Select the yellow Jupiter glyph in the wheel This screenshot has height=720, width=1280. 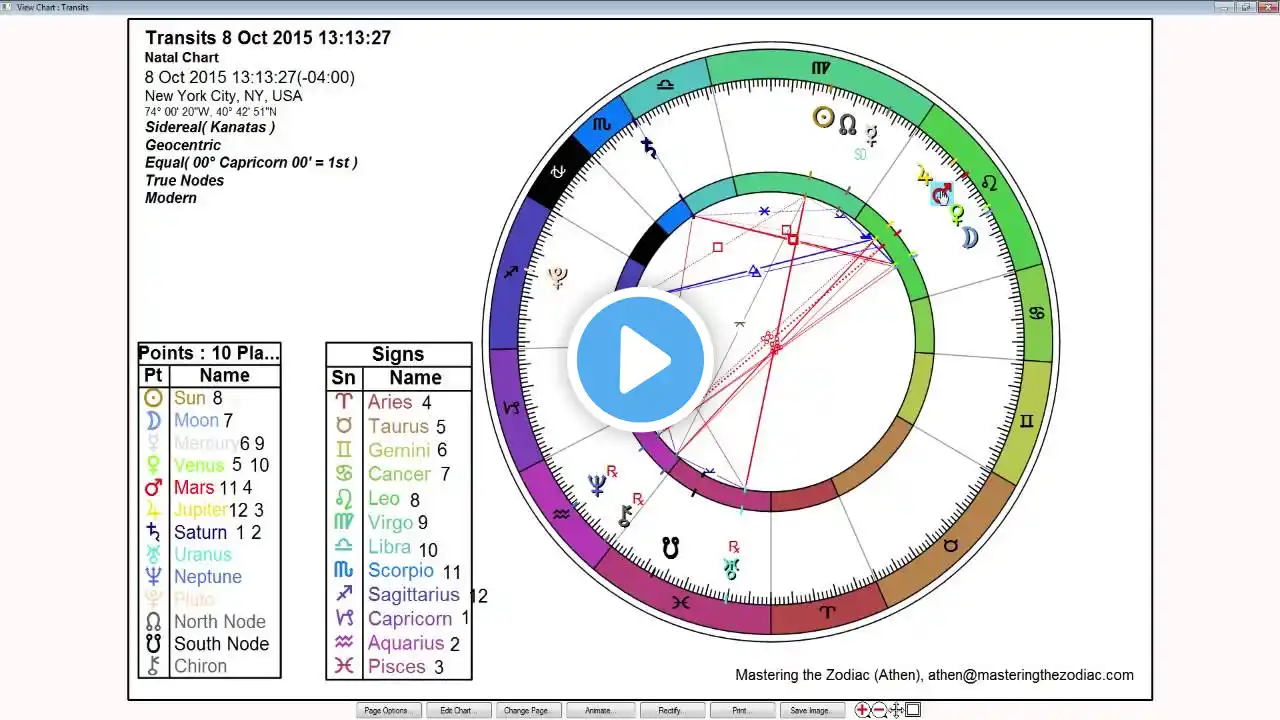click(x=924, y=175)
